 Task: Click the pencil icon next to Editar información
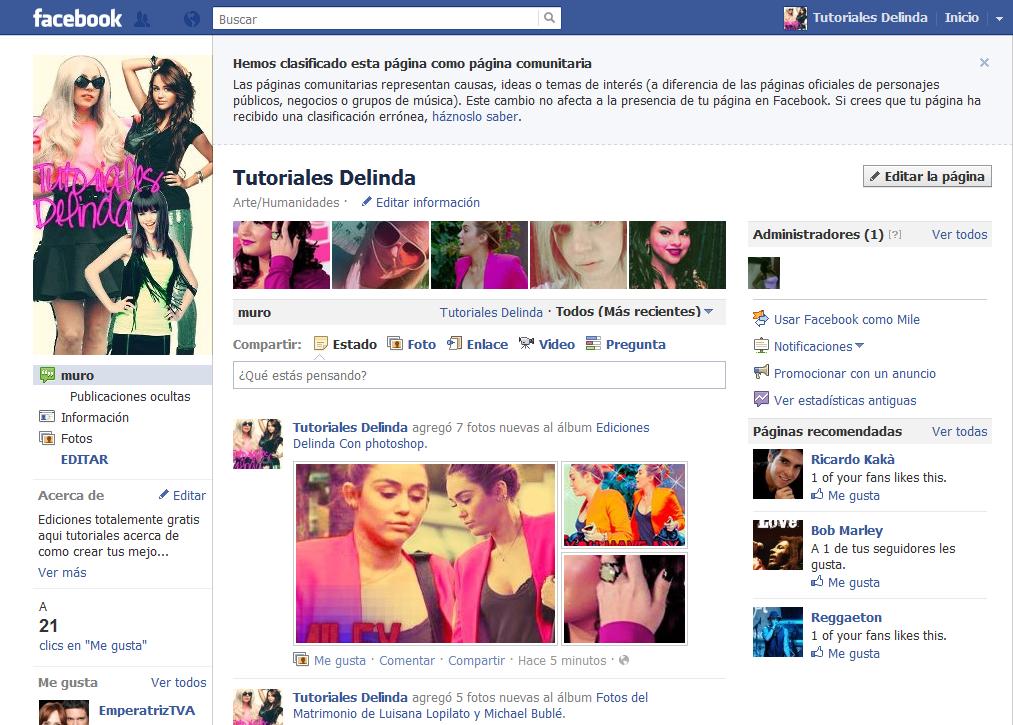tap(366, 202)
